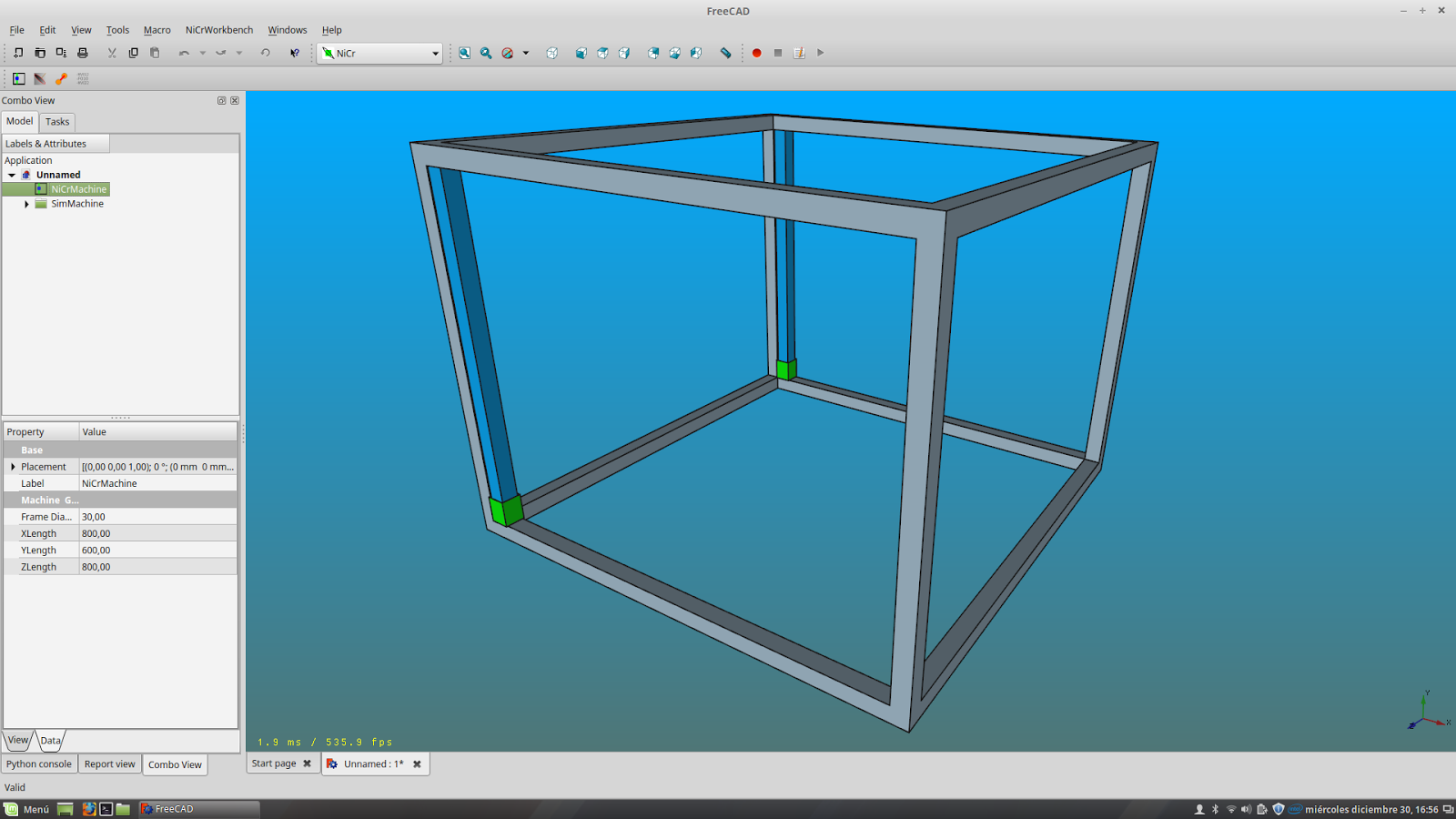This screenshot has height=819, width=1456.
Task: Open the NiCrWorkbench menu
Action: coord(218,29)
